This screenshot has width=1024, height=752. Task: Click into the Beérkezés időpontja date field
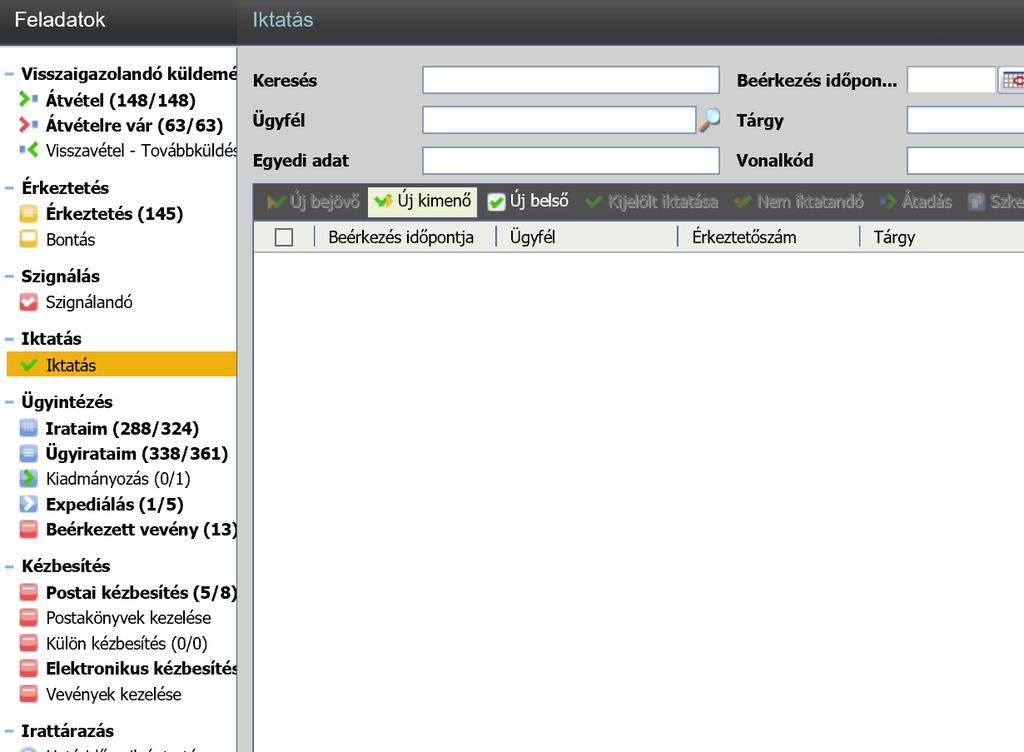click(x=951, y=80)
